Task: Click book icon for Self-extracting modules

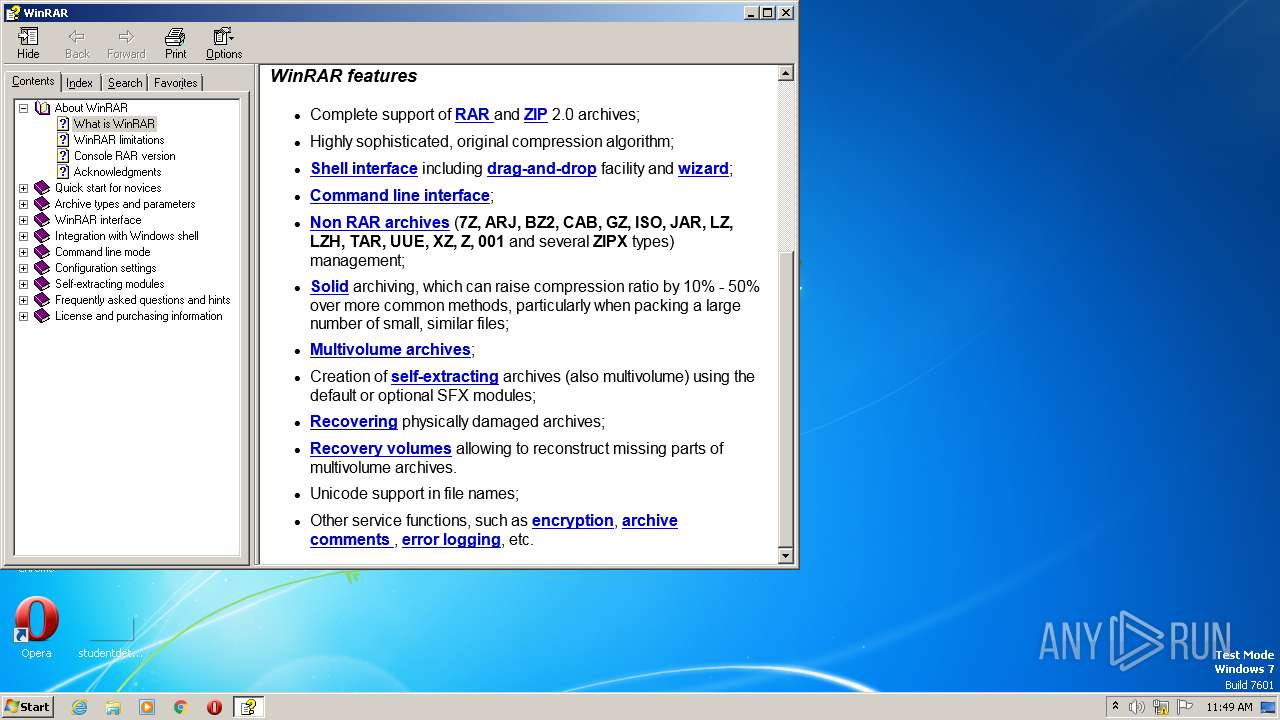Action: [42, 284]
